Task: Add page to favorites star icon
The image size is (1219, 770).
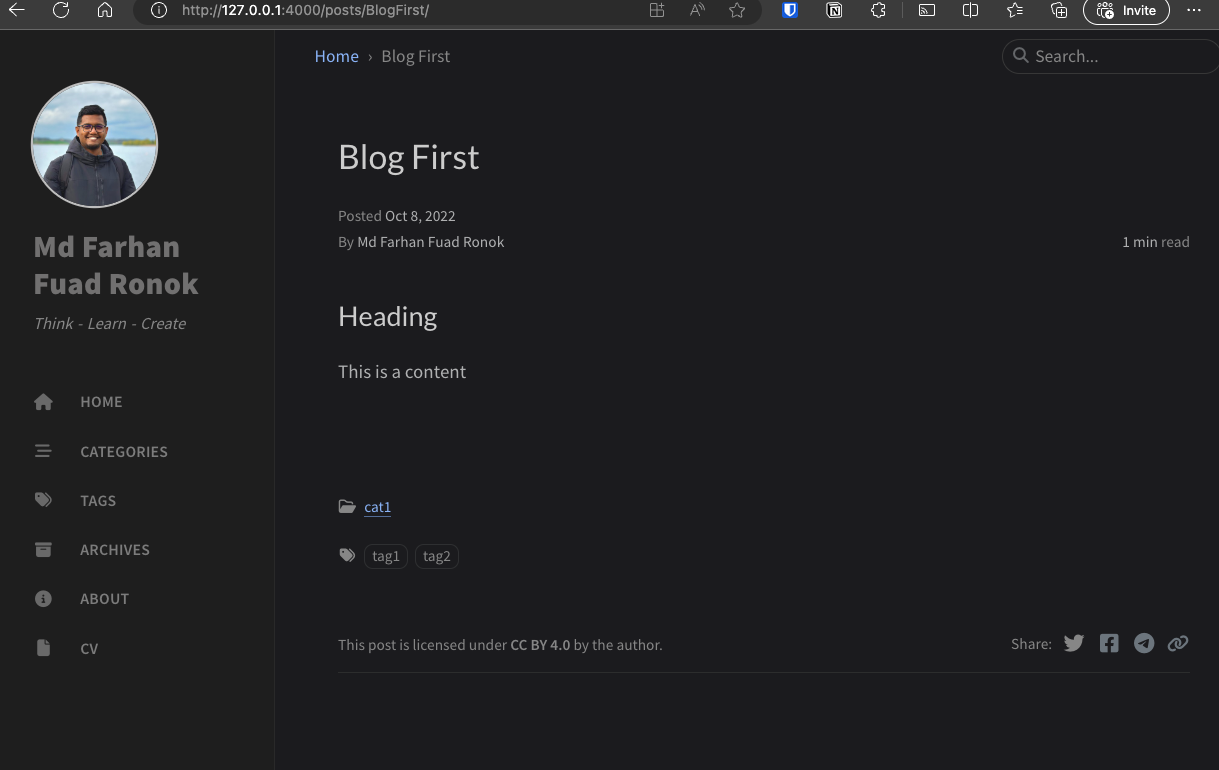Action: (x=737, y=11)
